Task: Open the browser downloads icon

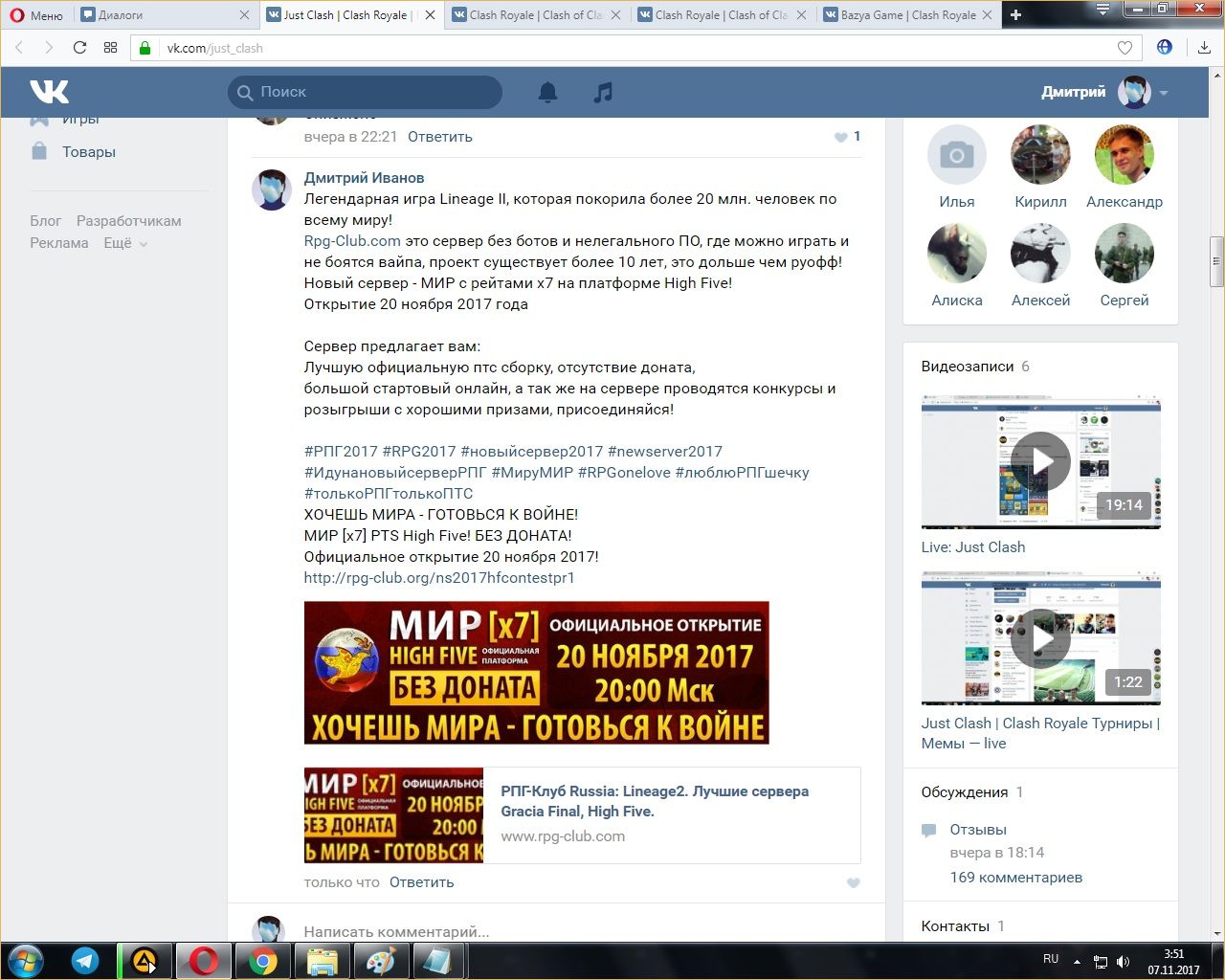Action: click(x=1204, y=48)
